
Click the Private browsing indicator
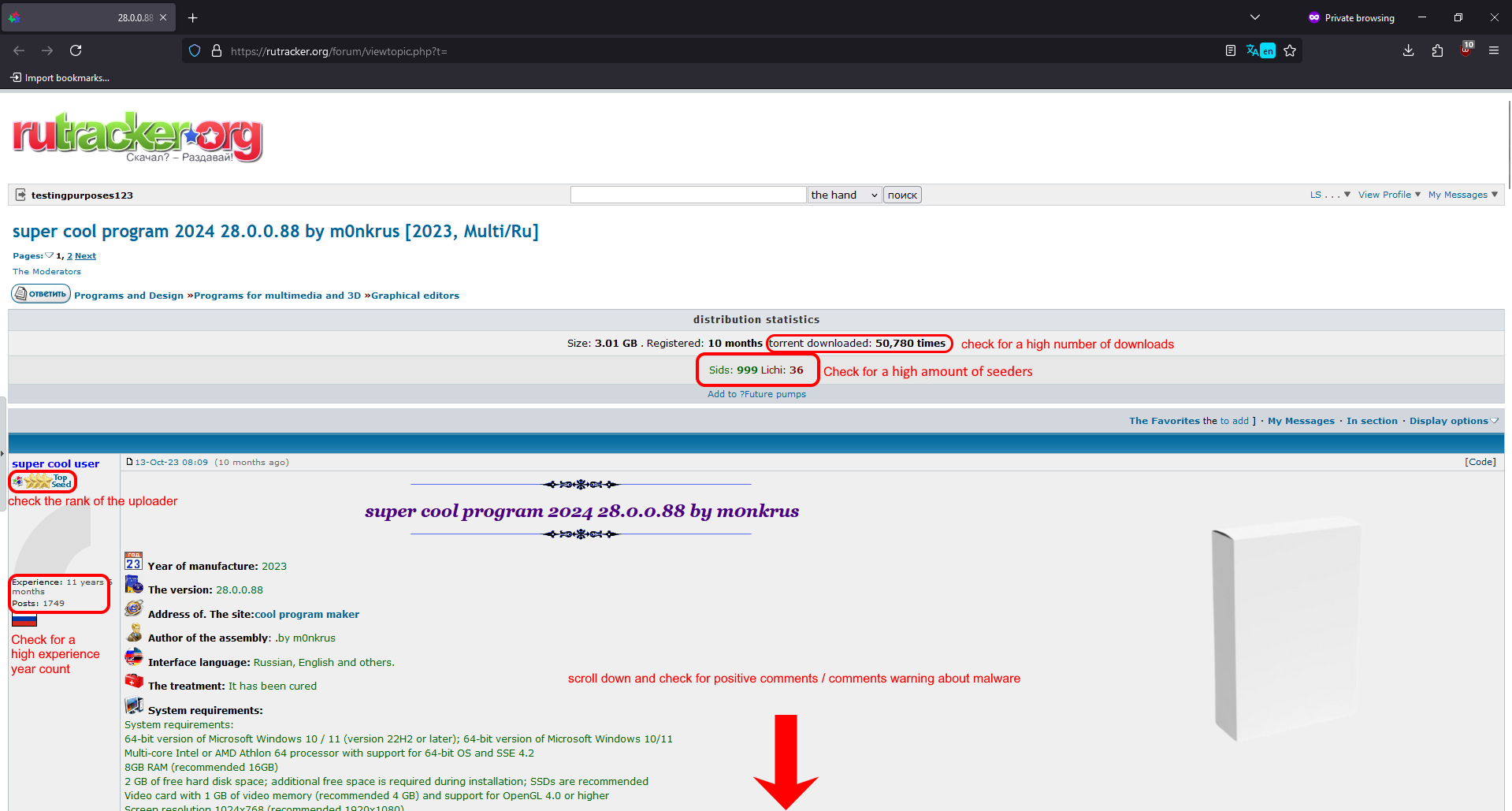coord(1351,17)
